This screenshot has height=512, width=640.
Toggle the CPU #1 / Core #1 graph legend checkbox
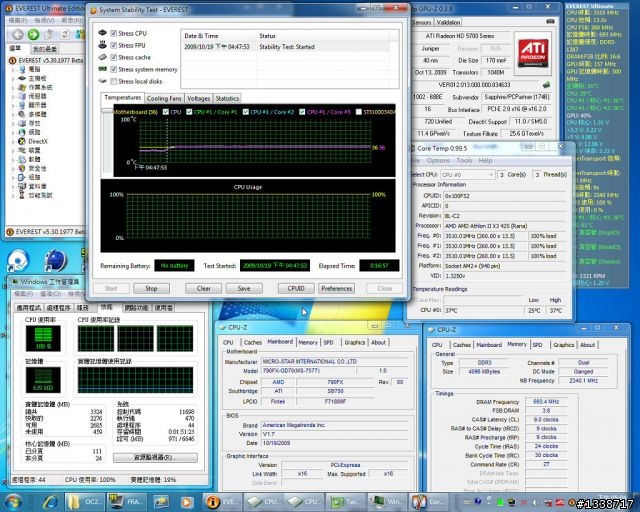(190, 112)
